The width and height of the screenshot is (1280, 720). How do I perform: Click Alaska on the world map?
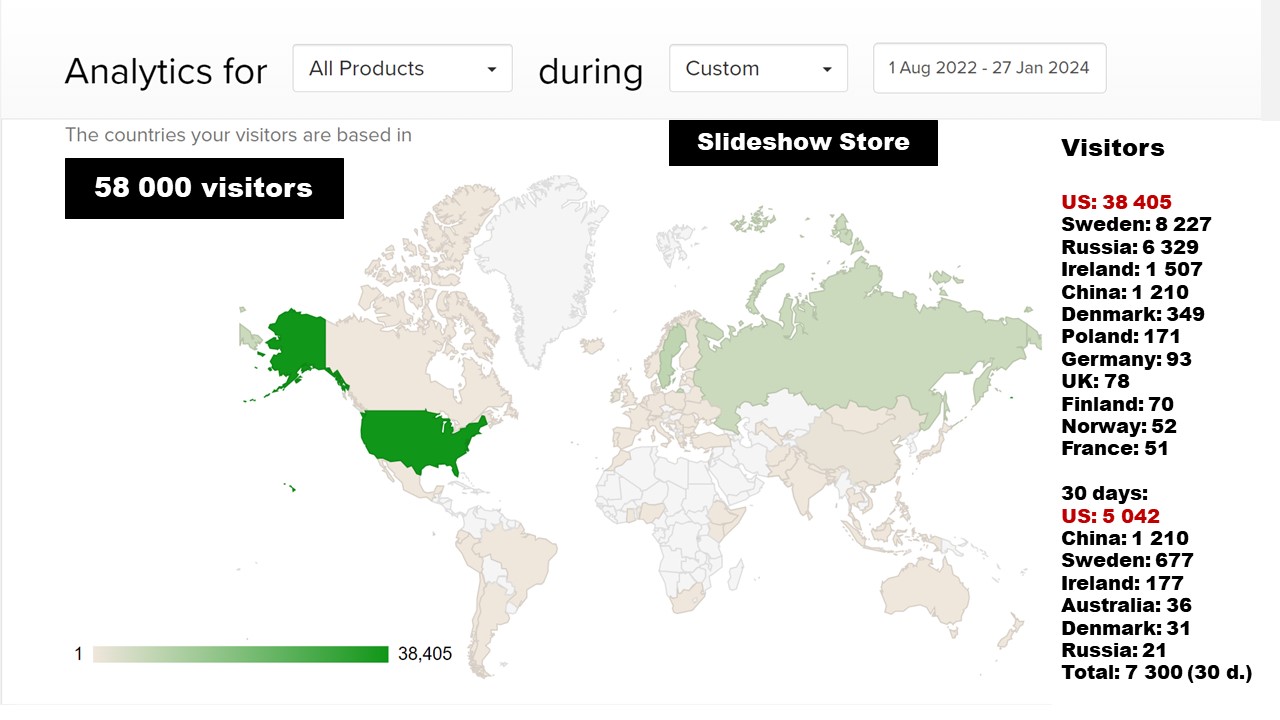point(298,340)
